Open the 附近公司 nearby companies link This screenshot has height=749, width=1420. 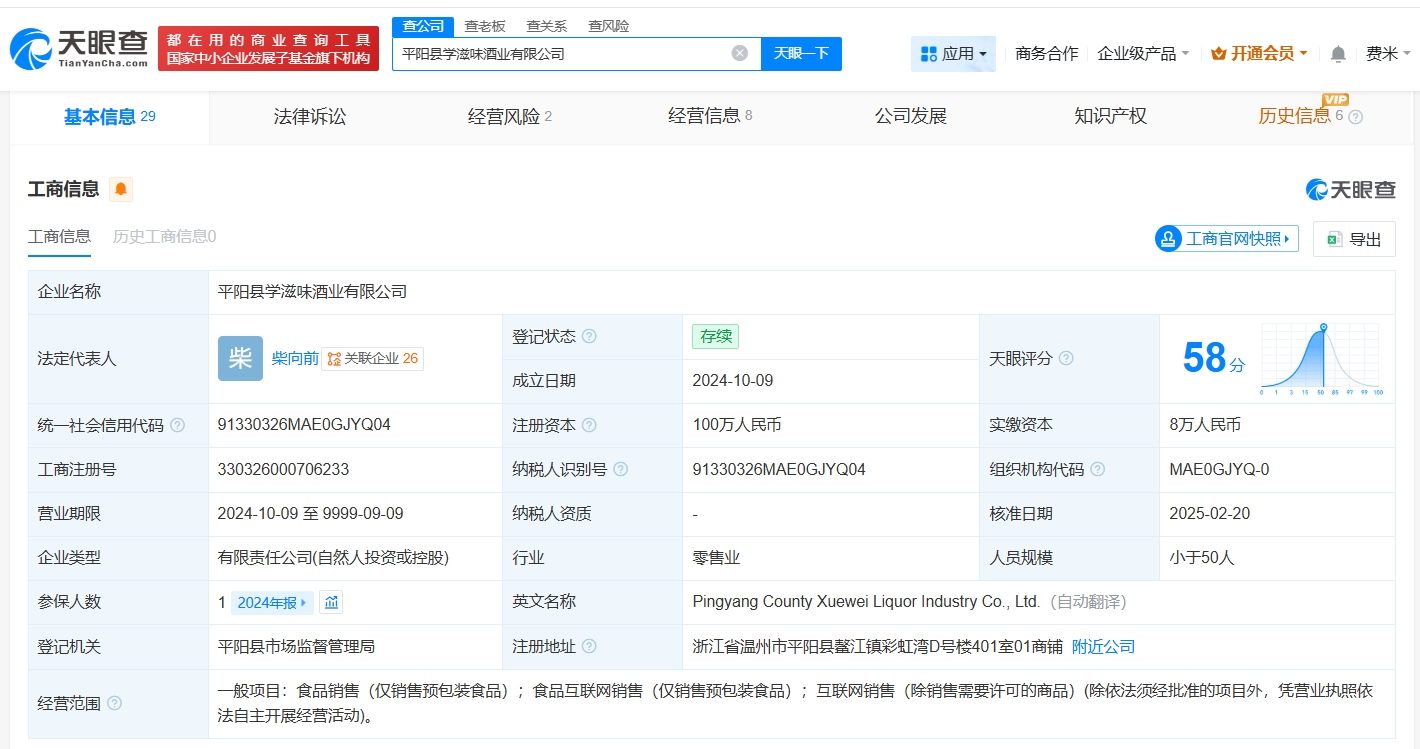pos(1103,647)
